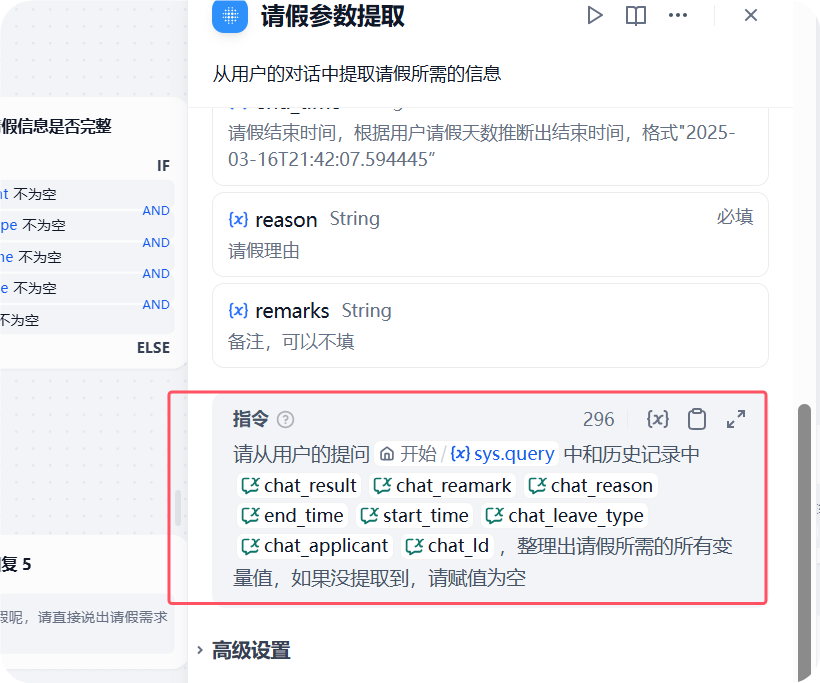Viewport: 820px width, 683px height.
Task: Click the chat_reamark variable chip
Action: coord(442,485)
